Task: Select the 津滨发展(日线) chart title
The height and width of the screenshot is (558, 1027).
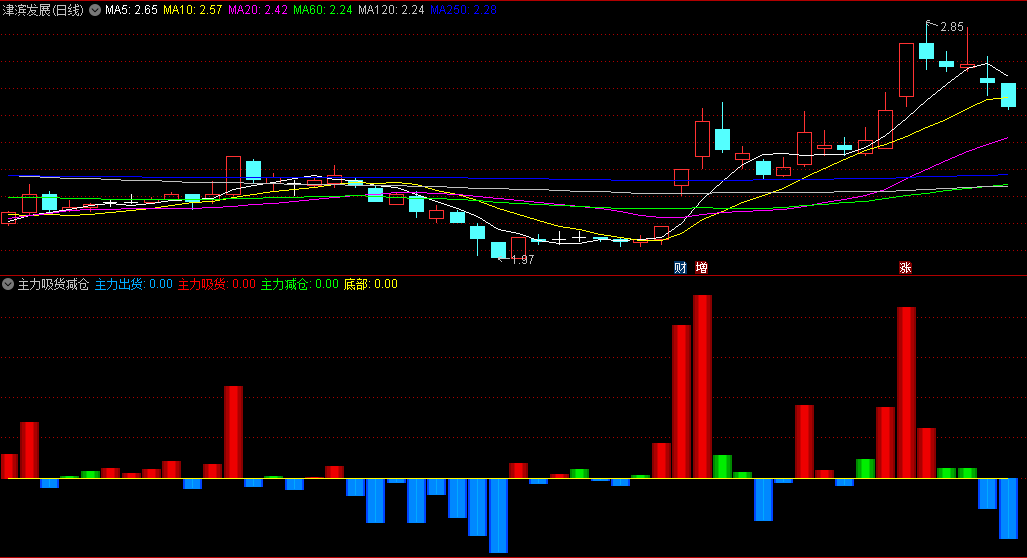Action: 43,10
